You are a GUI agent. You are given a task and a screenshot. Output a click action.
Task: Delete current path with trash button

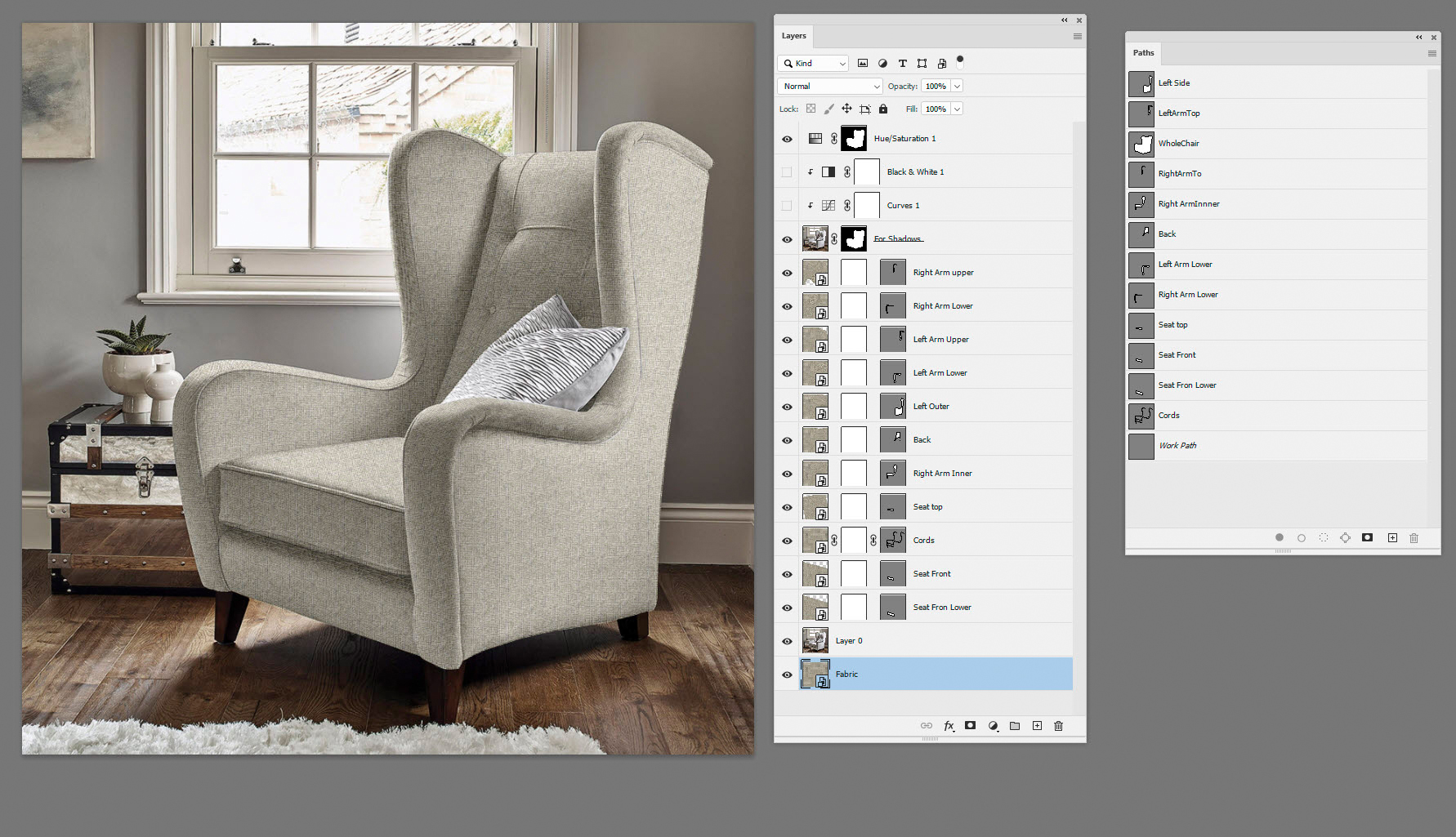click(1414, 537)
